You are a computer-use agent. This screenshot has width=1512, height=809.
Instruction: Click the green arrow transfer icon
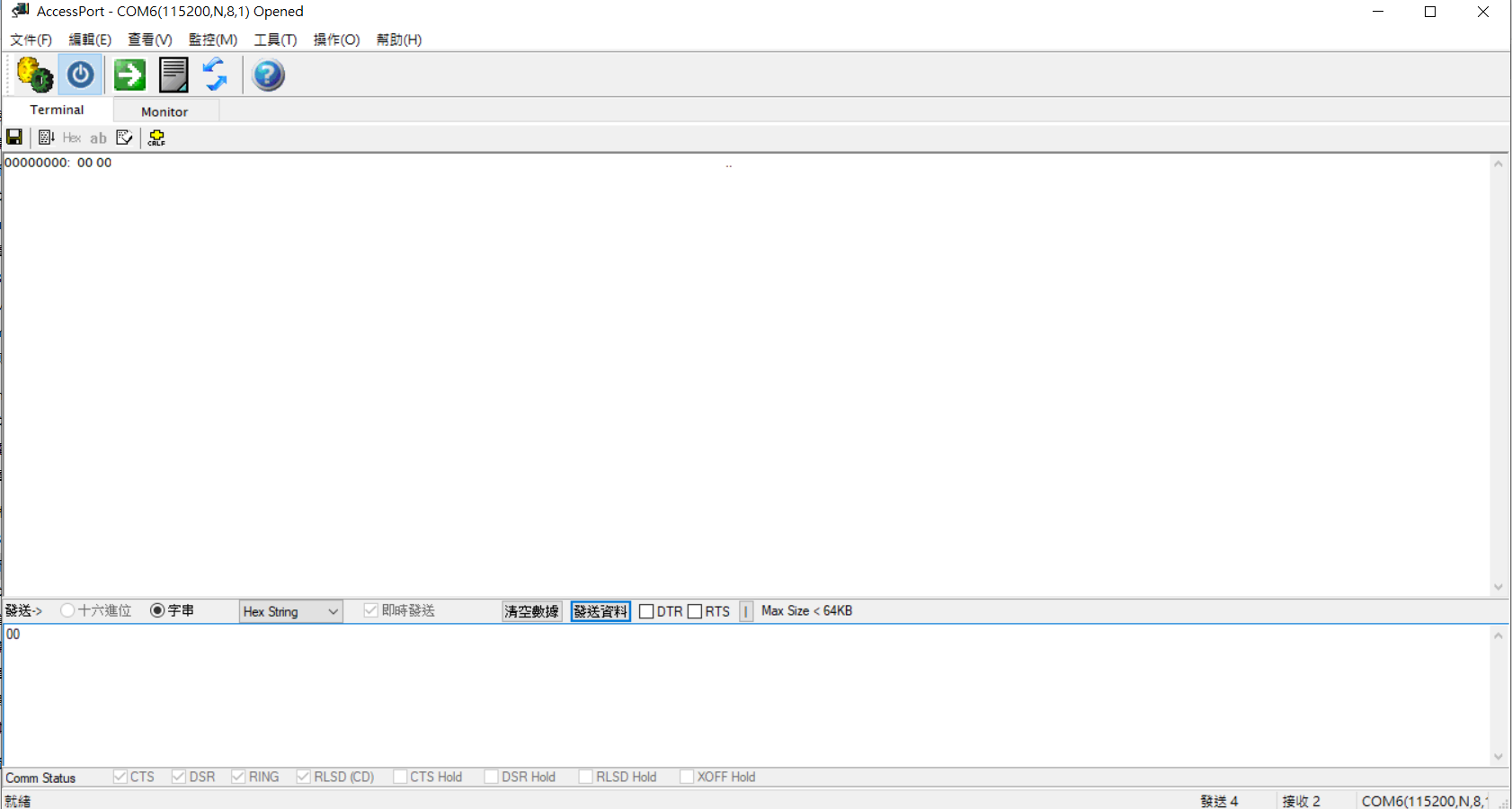[129, 75]
